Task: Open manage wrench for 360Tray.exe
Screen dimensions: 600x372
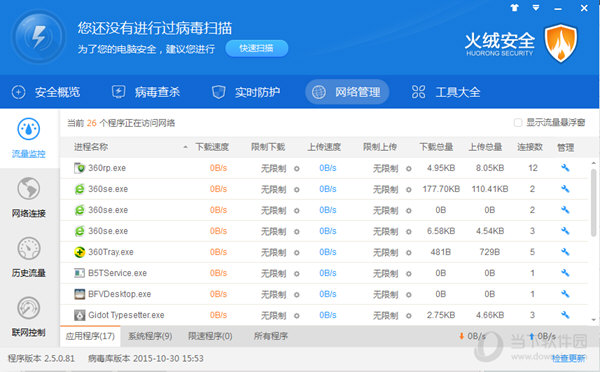Action: point(565,252)
